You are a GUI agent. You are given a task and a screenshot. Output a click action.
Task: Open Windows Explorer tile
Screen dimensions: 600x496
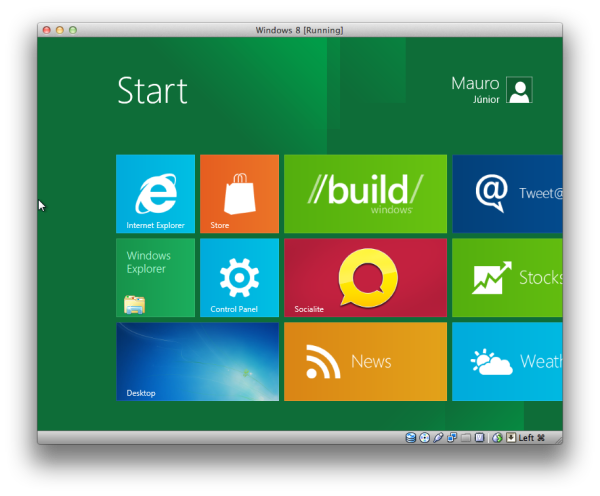tap(155, 277)
